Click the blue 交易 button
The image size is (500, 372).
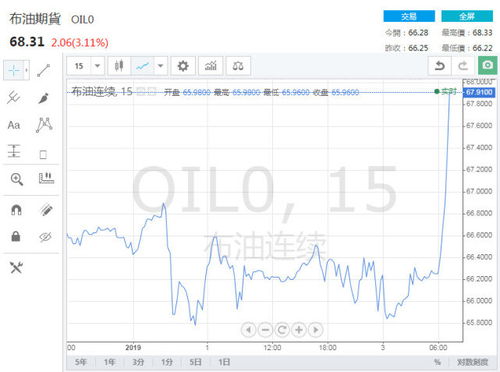tap(409, 16)
